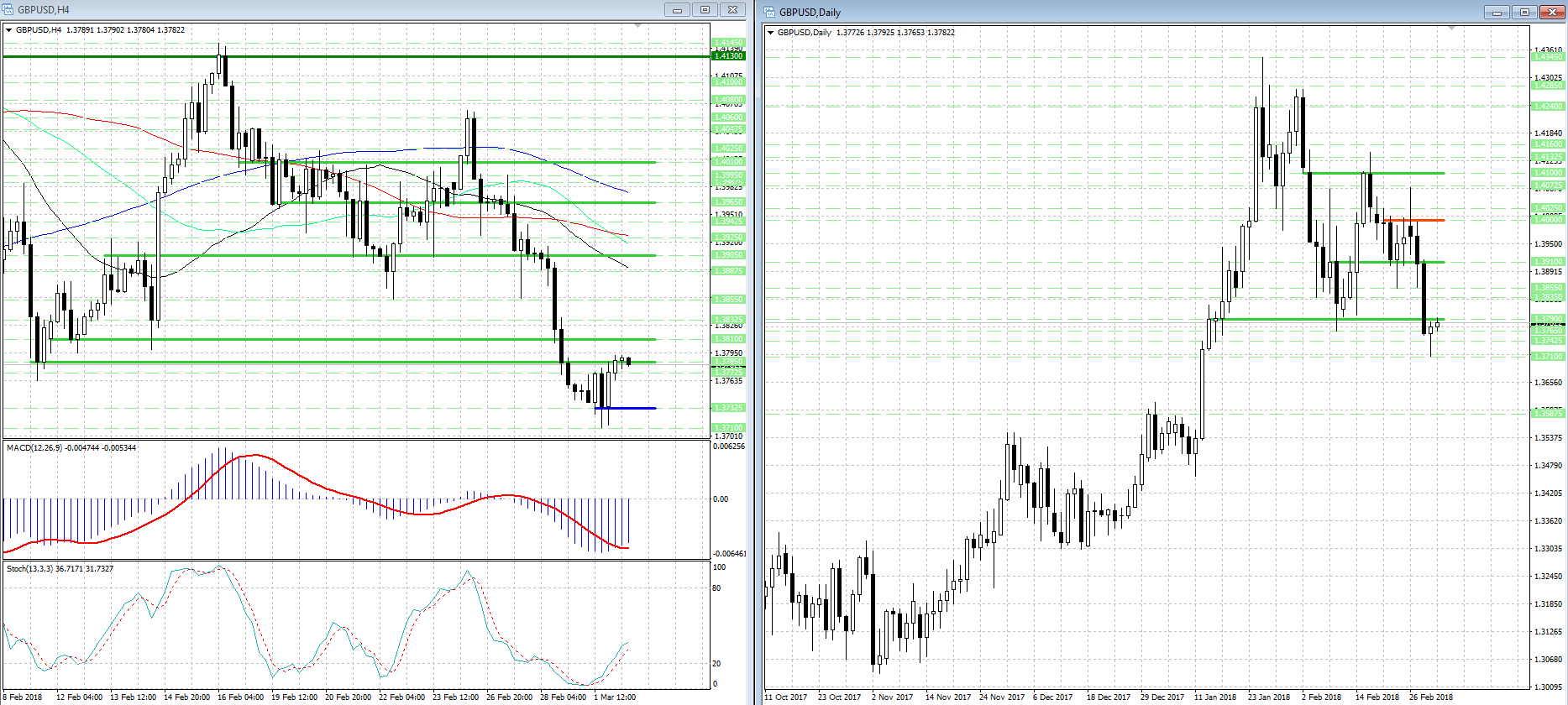Click the 29 Dec 2017 date label
This screenshot has height=705, width=1568.
point(1162,697)
